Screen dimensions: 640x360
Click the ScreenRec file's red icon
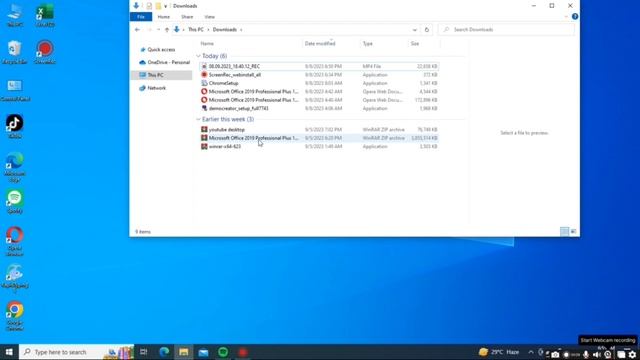[204, 75]
